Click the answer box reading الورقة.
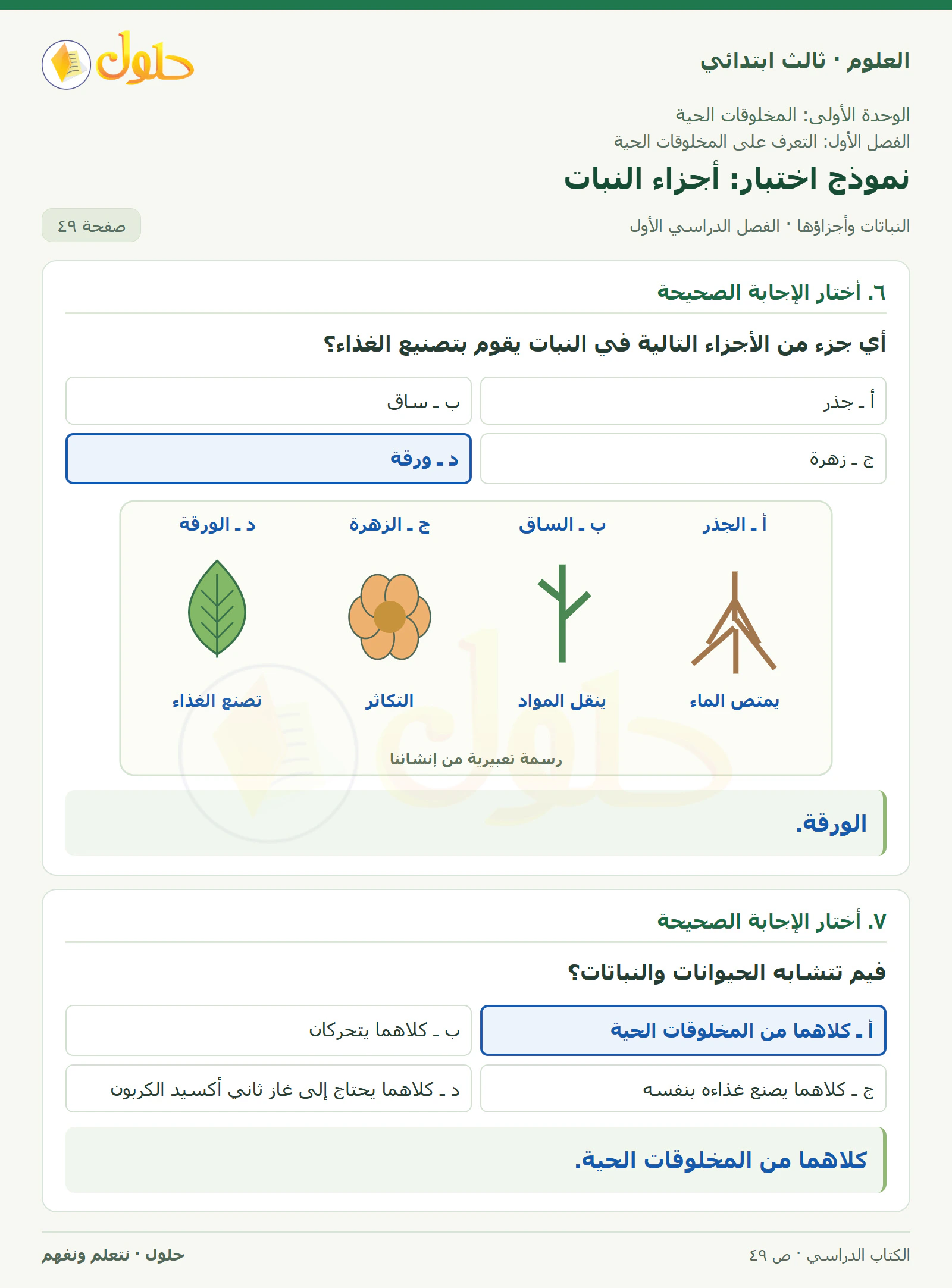 pos(476,823)
